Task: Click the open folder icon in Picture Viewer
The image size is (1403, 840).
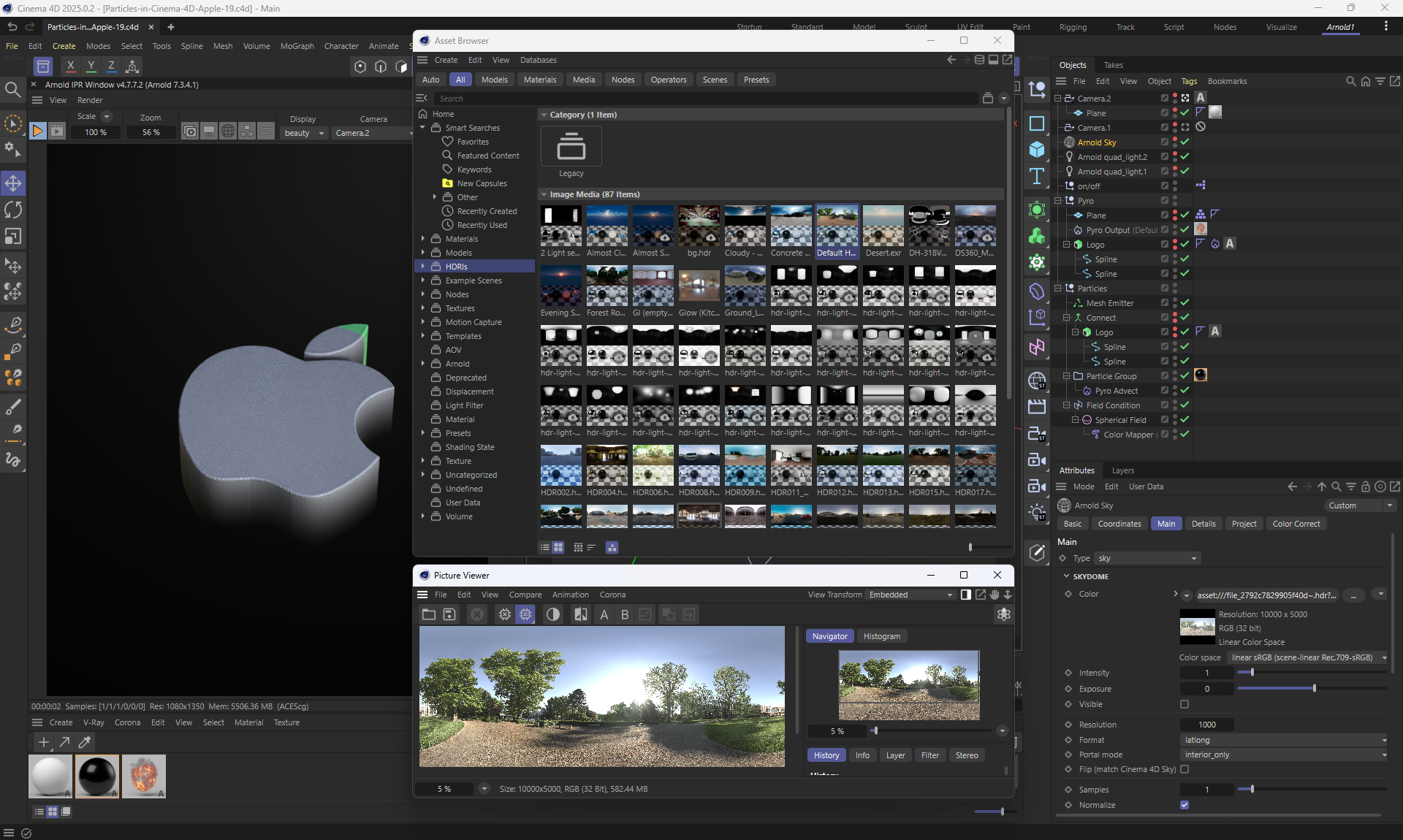Action: [x=429, y=614]
